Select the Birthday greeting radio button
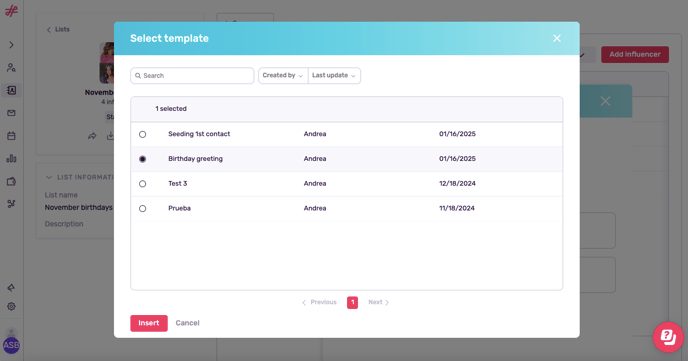This screenshot has height=361, width=688. coord(143,159)
